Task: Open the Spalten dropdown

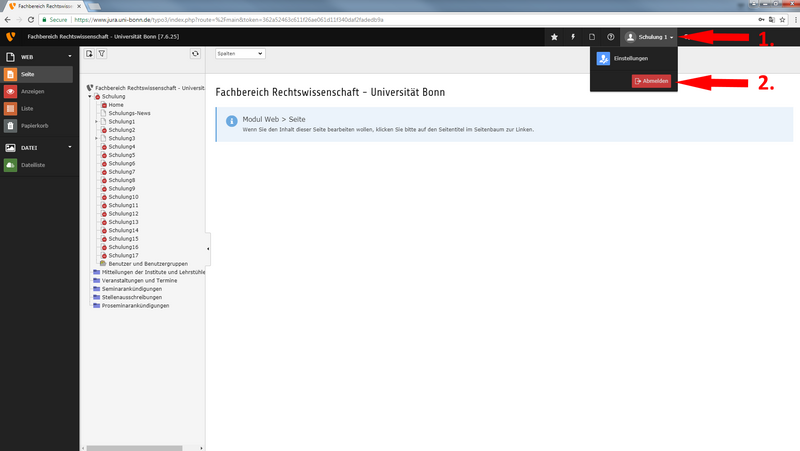Action: [240, 54]
